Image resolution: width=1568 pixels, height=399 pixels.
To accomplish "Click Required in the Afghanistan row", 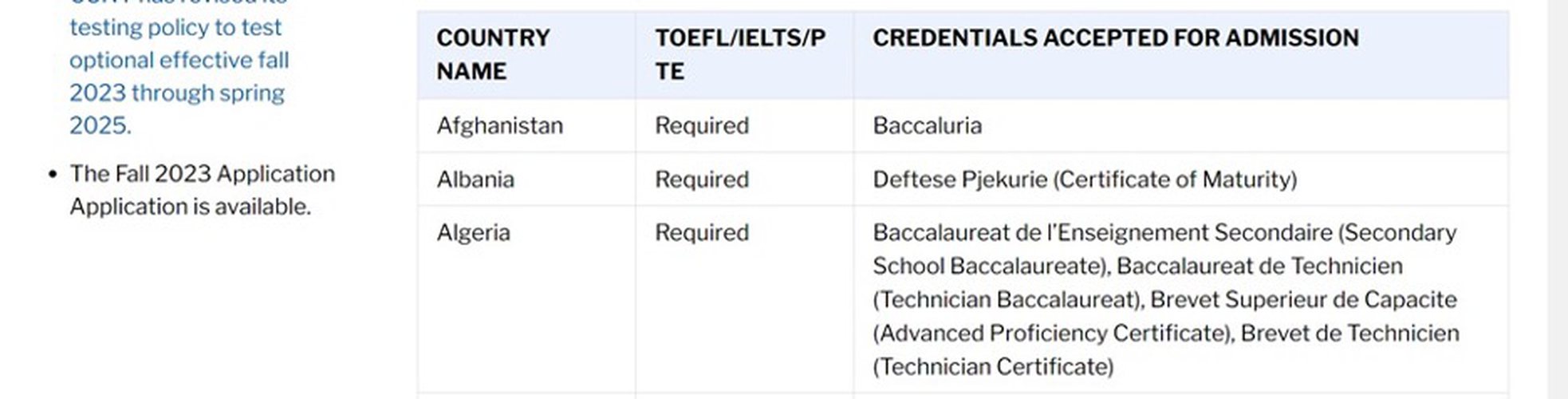I will point(702,125).
